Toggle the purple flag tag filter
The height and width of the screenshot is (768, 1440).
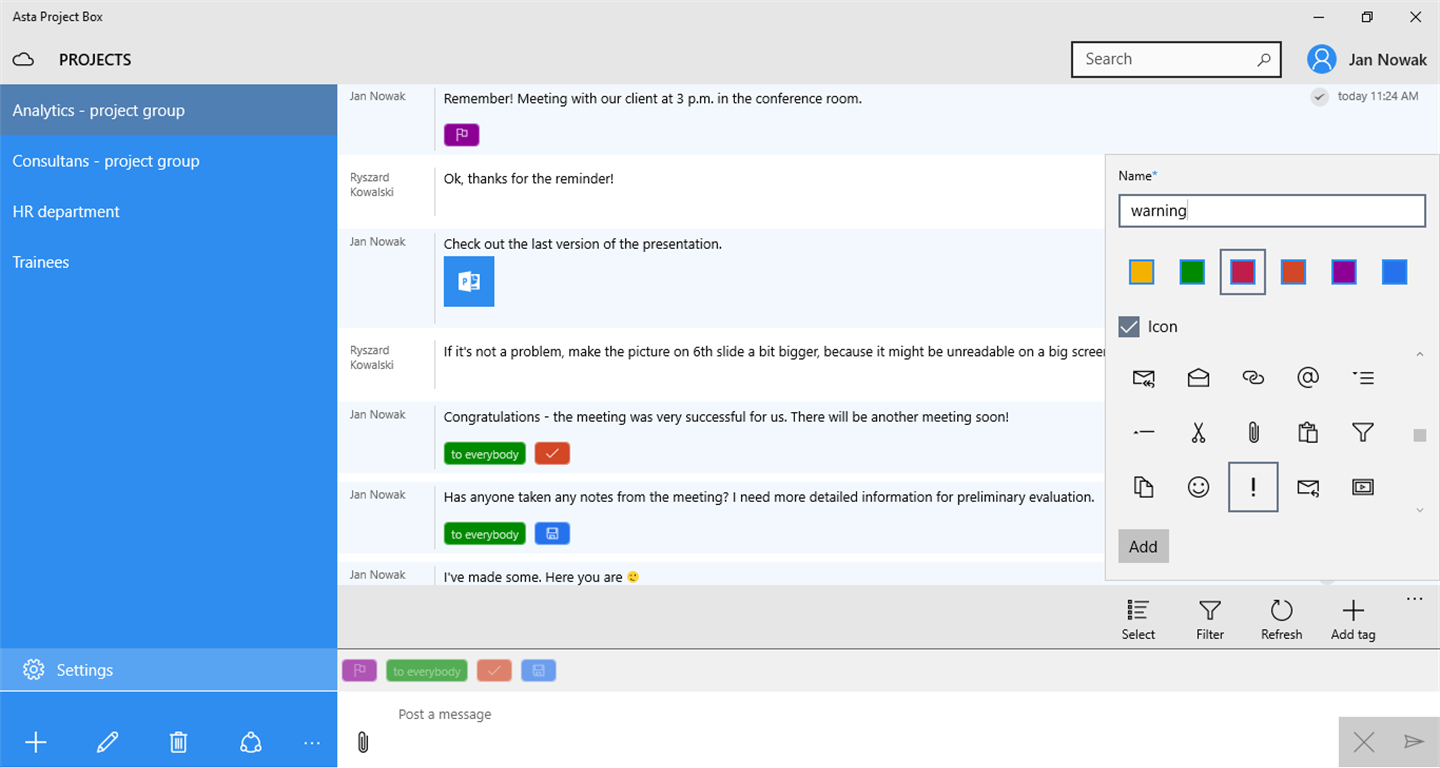[x=359, y=671]
